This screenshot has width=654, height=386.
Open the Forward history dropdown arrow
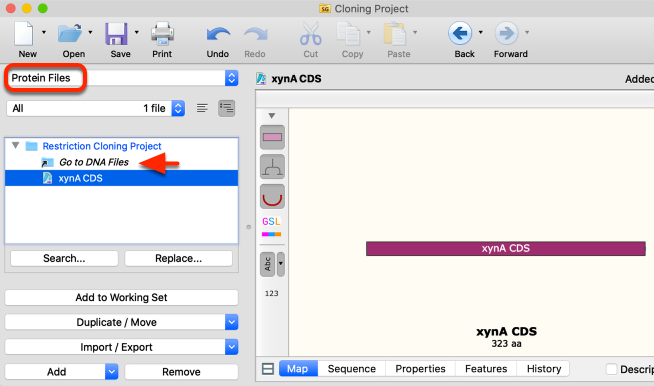tap(527, 32)
